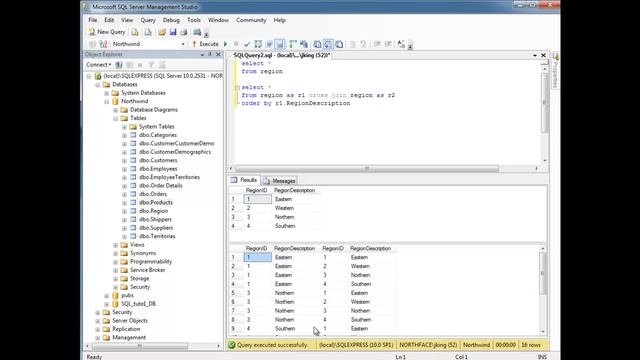This screenshot has width=640, height=360.
Task: Expand the Server Objects node
Action: click(x=98, y=321)
